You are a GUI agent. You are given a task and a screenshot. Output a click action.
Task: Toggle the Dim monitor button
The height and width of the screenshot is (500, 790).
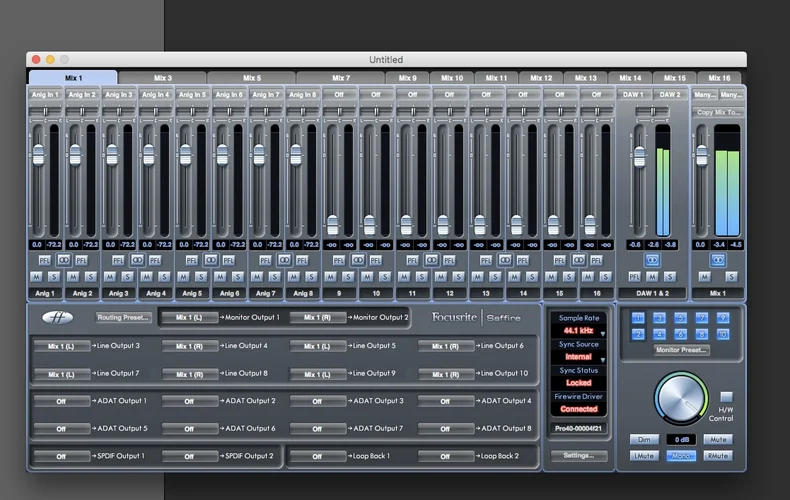644,439
